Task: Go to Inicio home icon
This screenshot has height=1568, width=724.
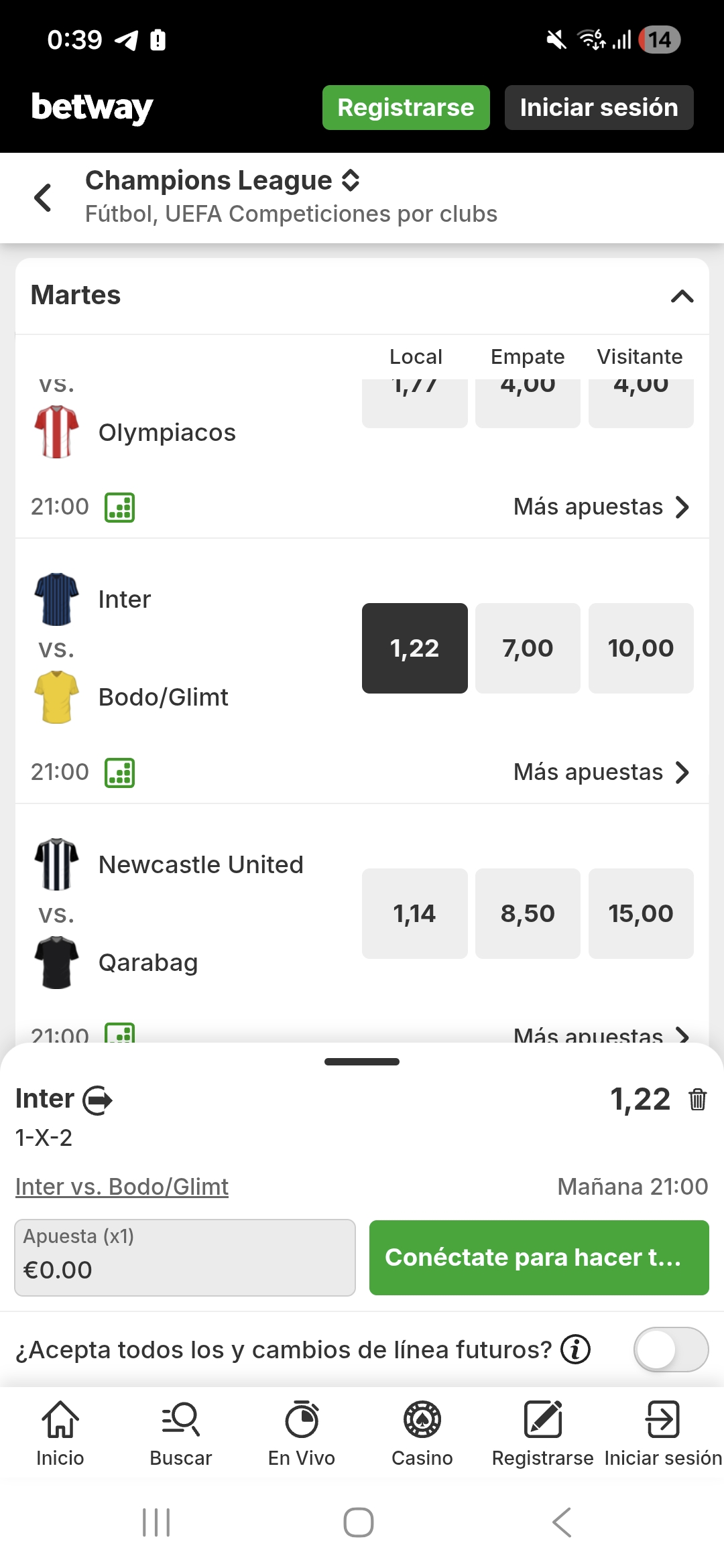Action: [60, 1433]
